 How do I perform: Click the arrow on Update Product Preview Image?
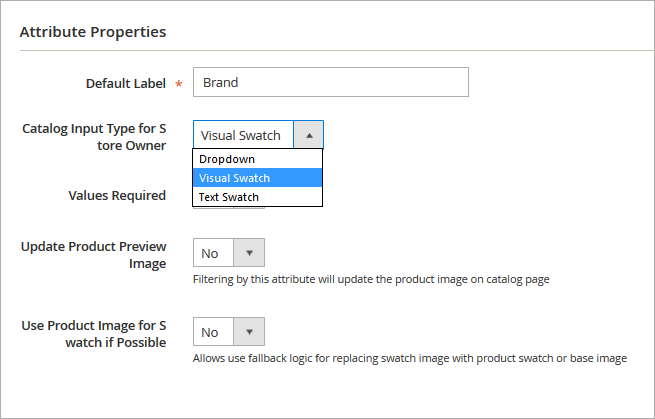coord(249,253)
